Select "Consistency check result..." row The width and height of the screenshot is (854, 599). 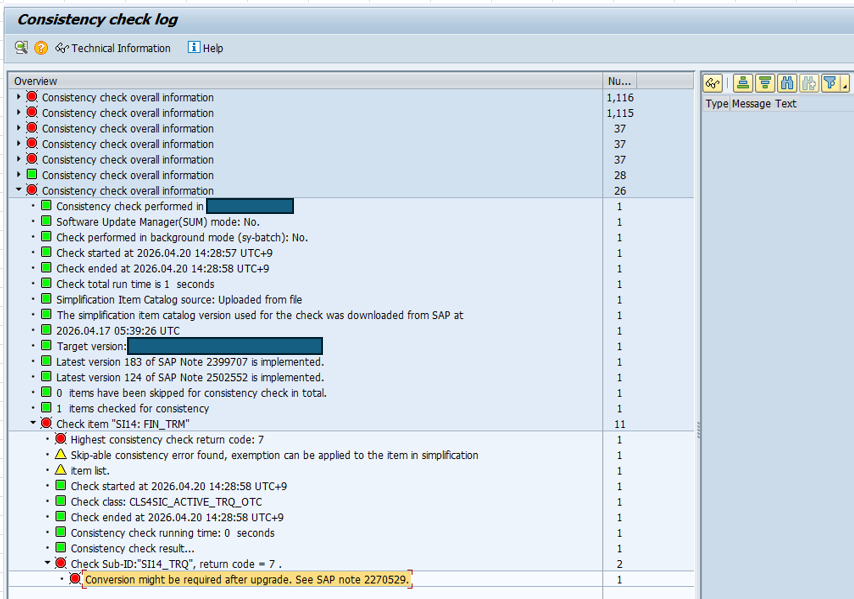(132, 548)
